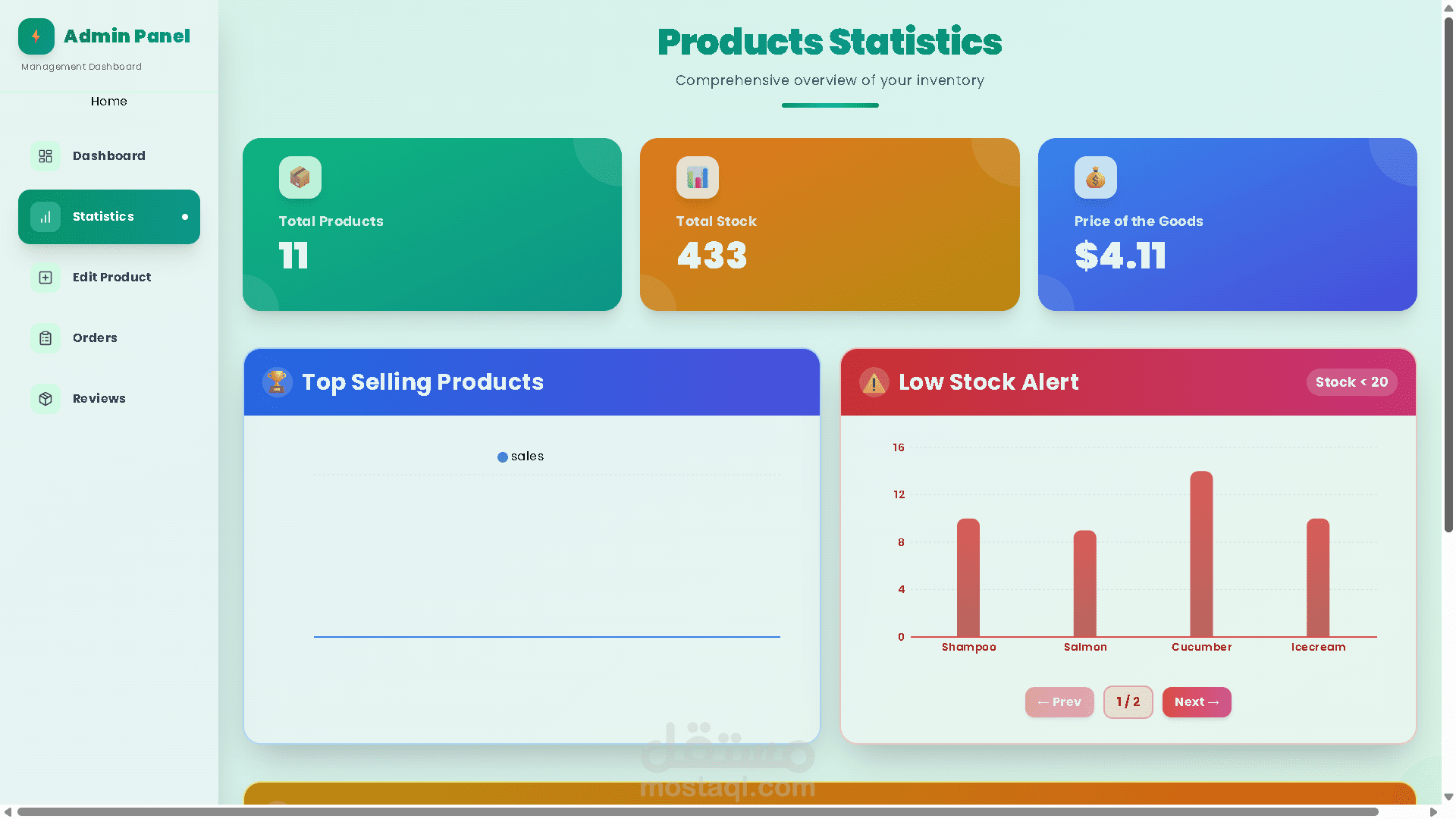Click the Total Stock chart icon
The height and width of the screenshot is (819, 1456).
coord(697,177)
